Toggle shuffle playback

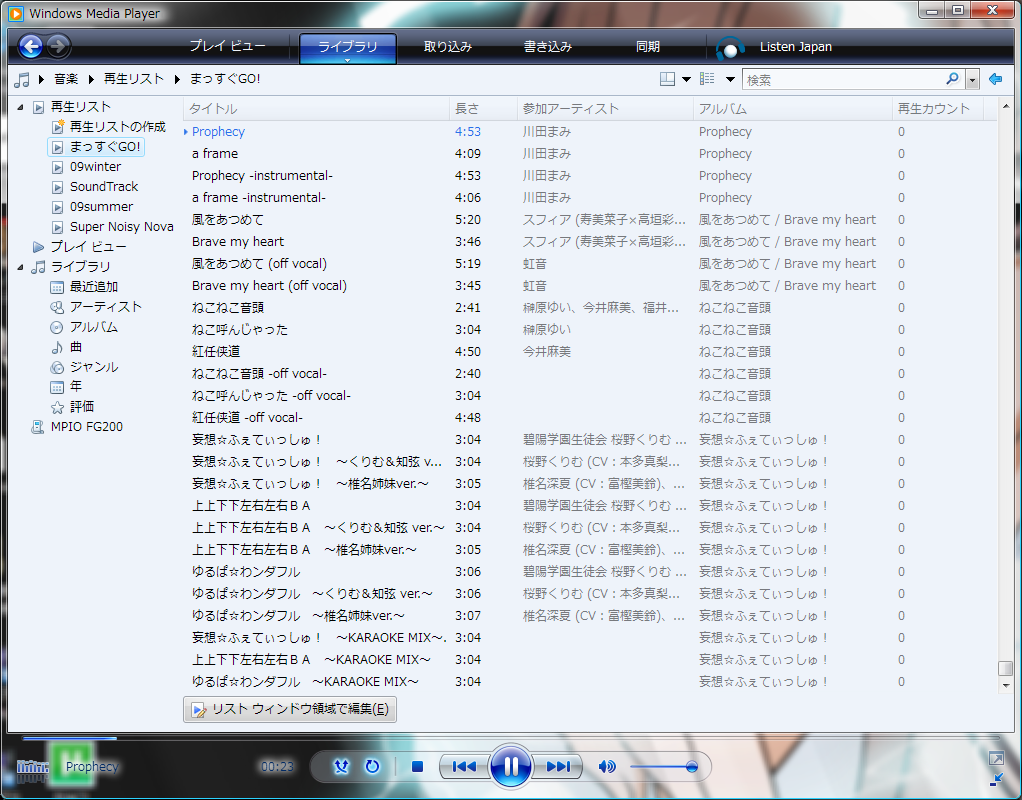(341, 767)
